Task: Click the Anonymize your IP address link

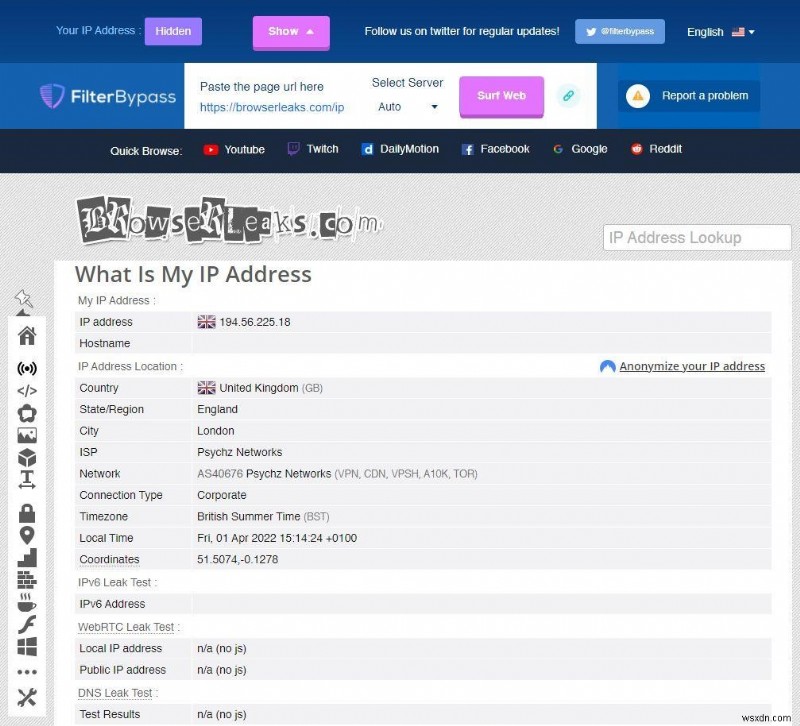Action: click(x=691, y=366)
